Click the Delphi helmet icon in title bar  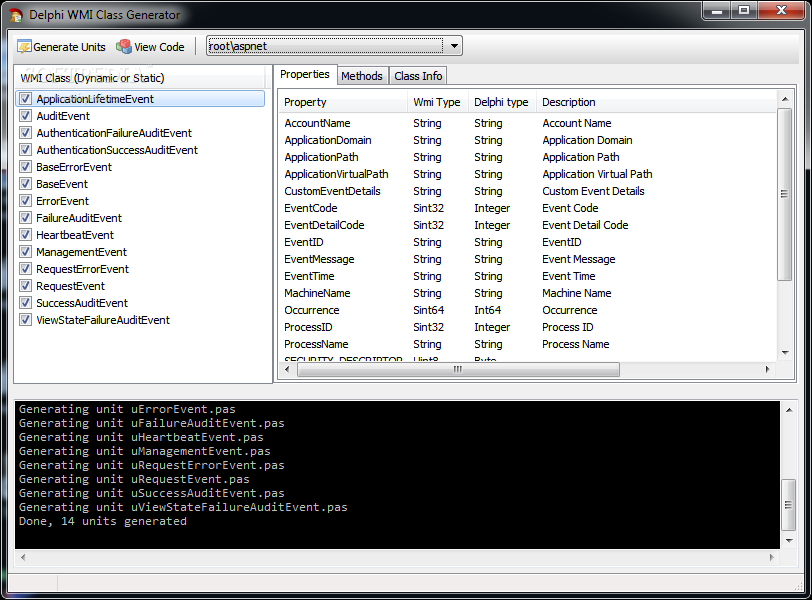(x=16, y=15)
